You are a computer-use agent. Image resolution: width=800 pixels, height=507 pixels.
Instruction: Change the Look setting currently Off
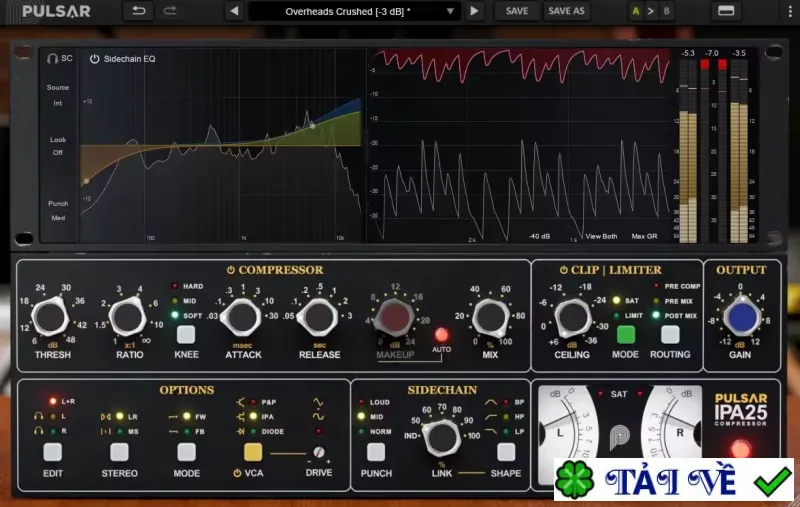tap(58, 153)
